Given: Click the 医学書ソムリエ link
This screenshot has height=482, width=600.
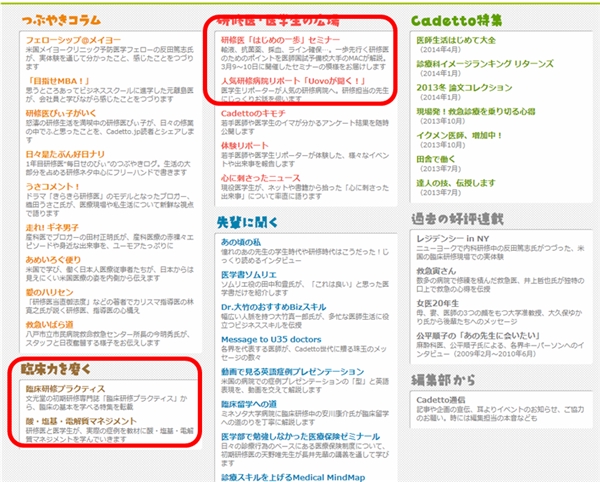Looking at the screenshot, I should pyautogui.click(x=249, y=275).
